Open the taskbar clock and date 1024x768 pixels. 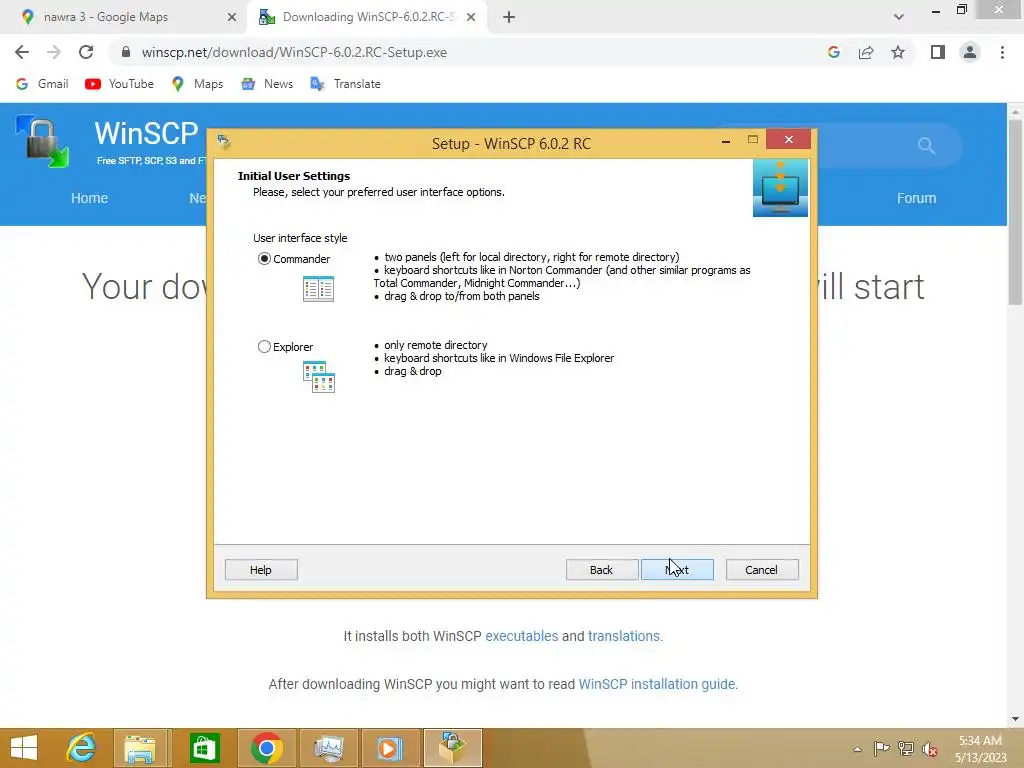point(981,749)
